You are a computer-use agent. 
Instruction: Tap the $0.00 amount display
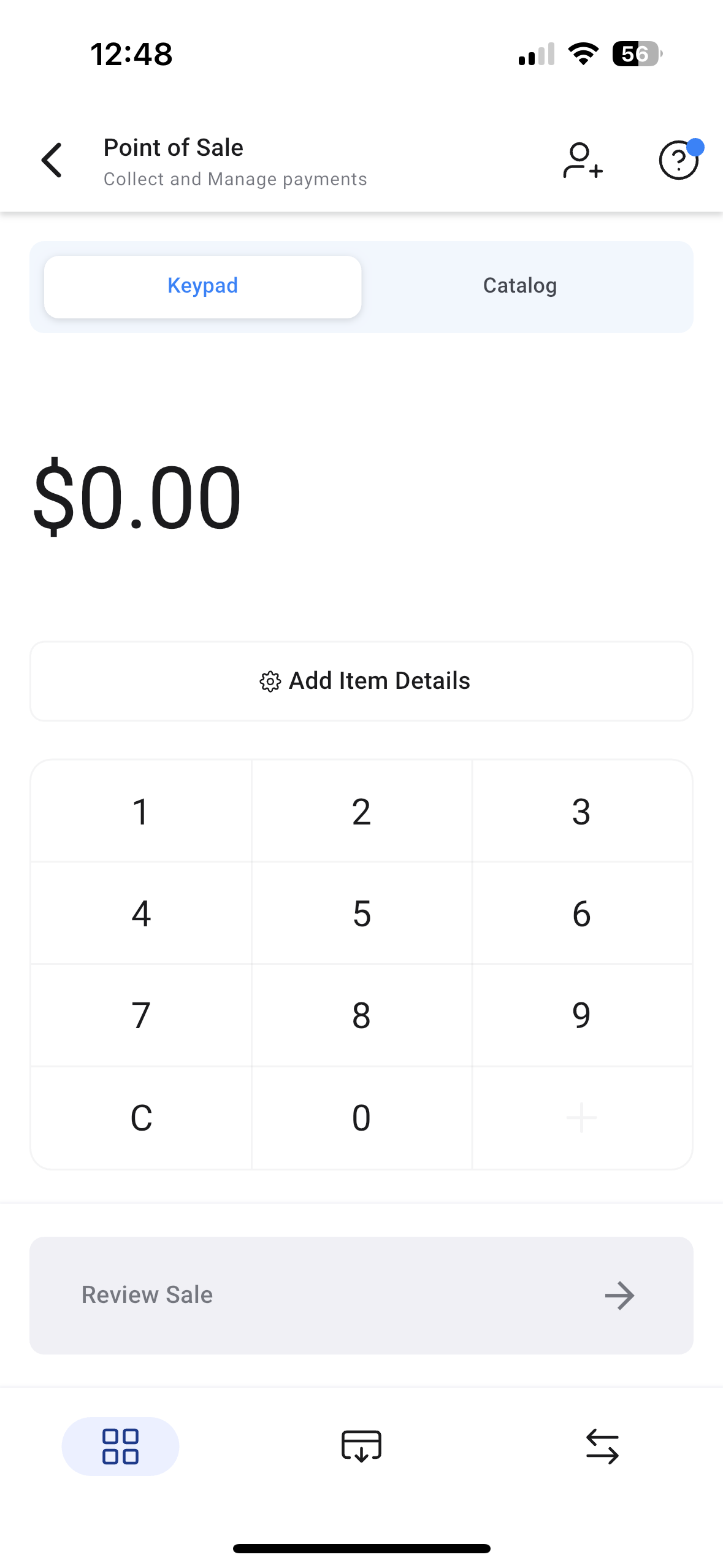[x=137, y=497]
